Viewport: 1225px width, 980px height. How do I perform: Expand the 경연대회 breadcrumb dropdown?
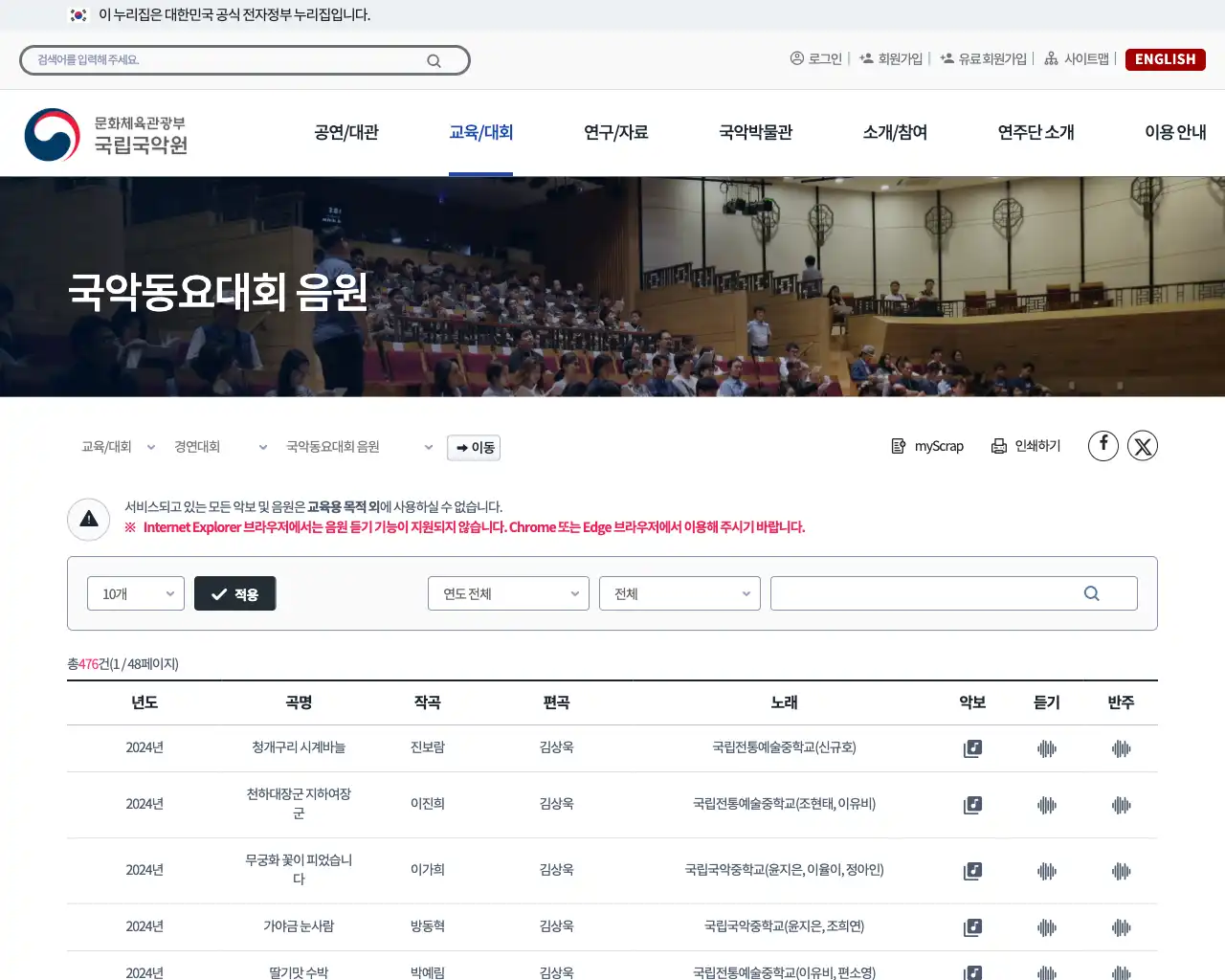click(x=262, y=446)
